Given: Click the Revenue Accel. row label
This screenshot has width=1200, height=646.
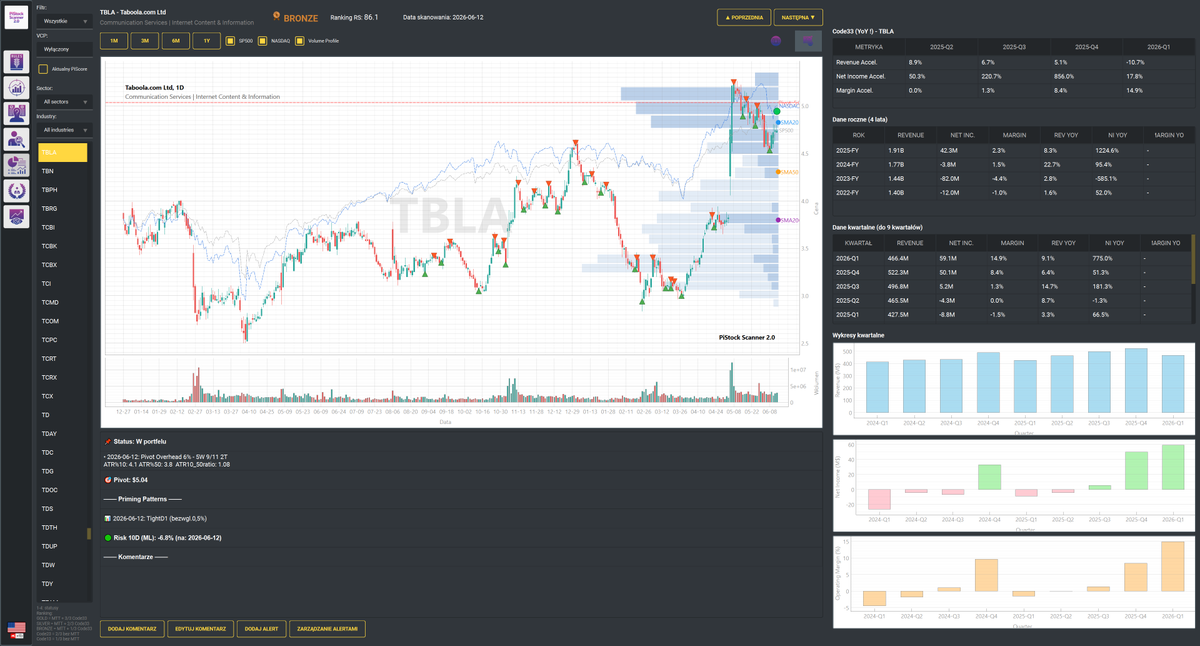Looking at the screenshot, I should click(859, 62).
